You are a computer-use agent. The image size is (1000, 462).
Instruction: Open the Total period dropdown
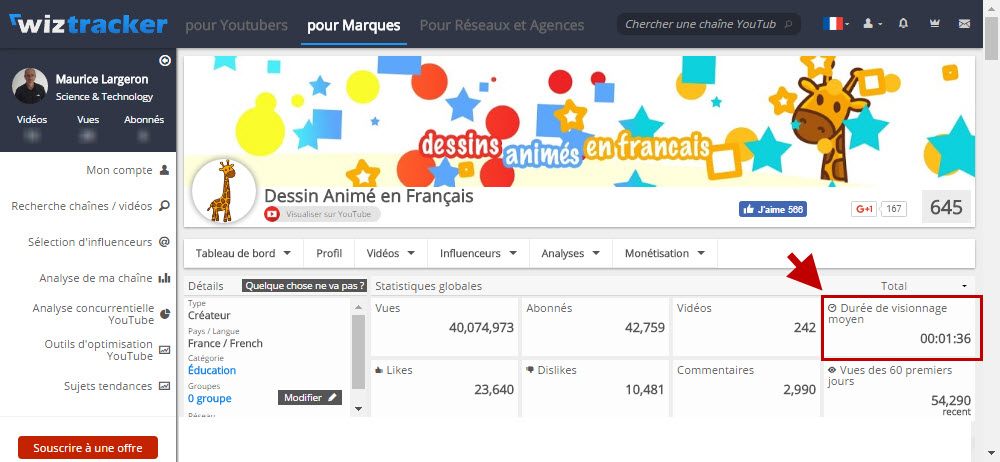coord(923,286)
